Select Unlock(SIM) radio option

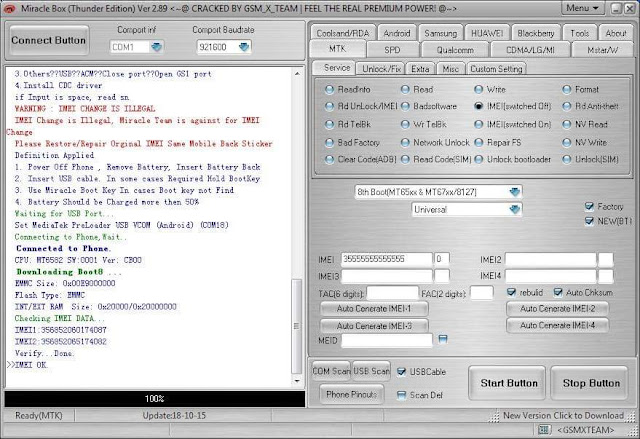(x=567, y=160)
